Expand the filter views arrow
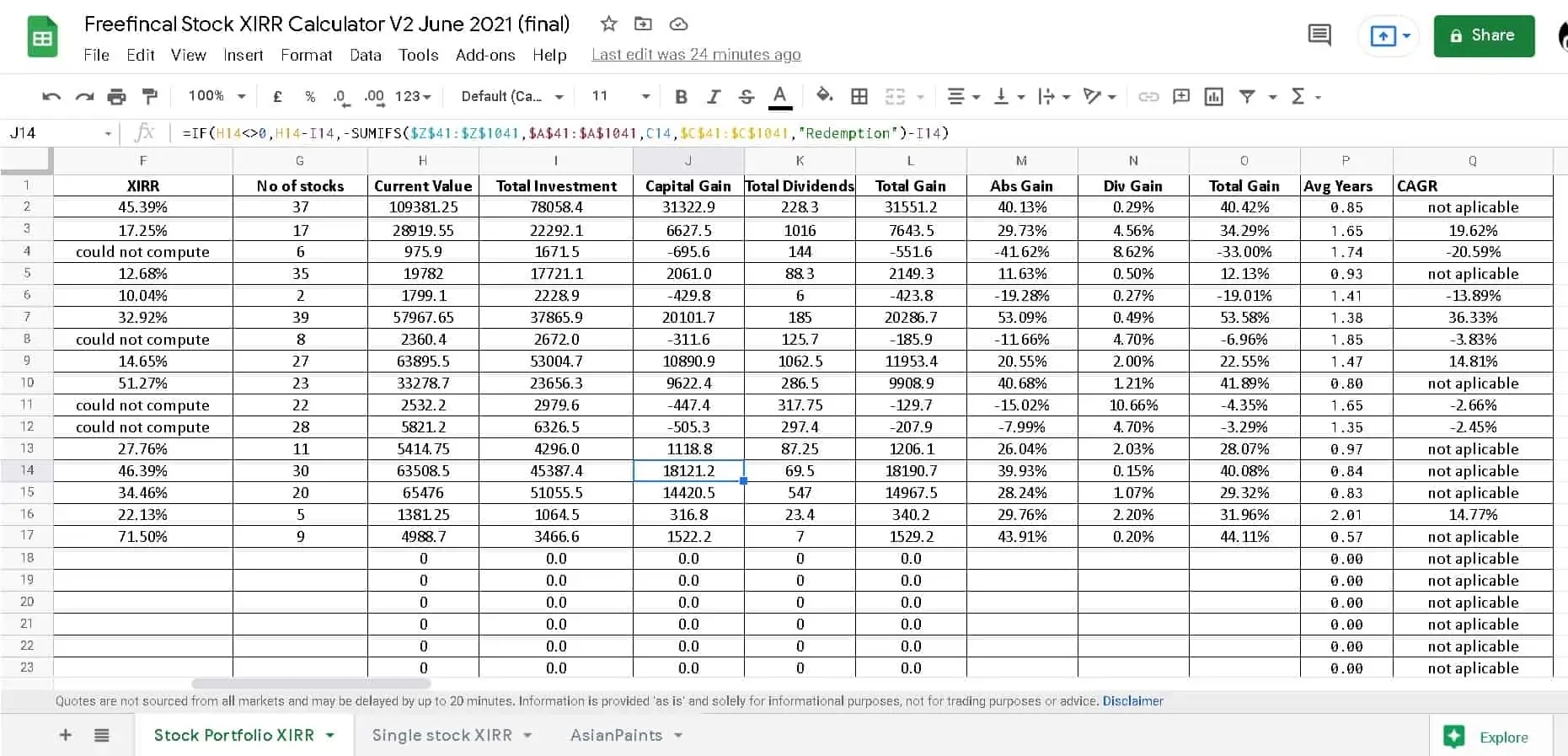 pos(1272,97)
